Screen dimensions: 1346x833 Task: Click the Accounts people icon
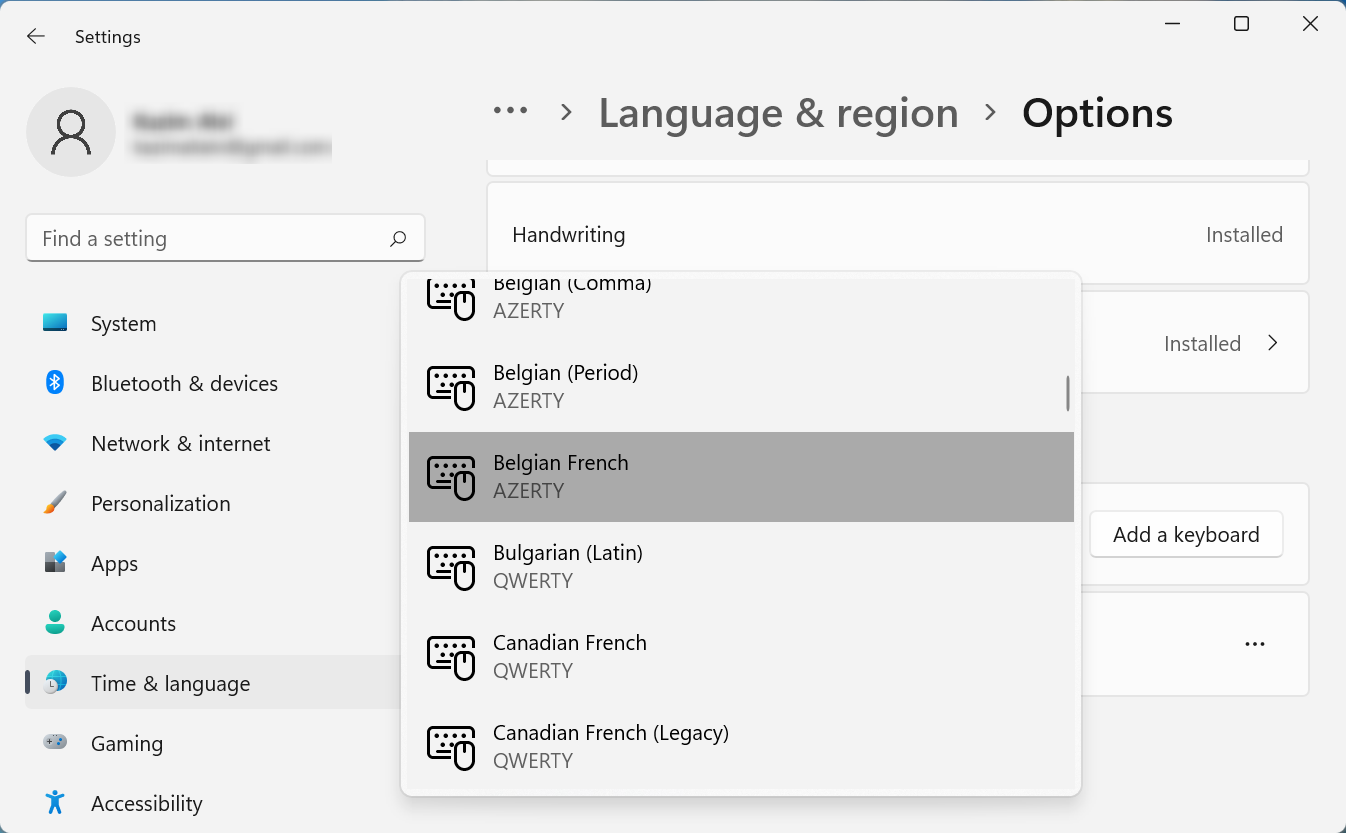click(x=54, y=623)
